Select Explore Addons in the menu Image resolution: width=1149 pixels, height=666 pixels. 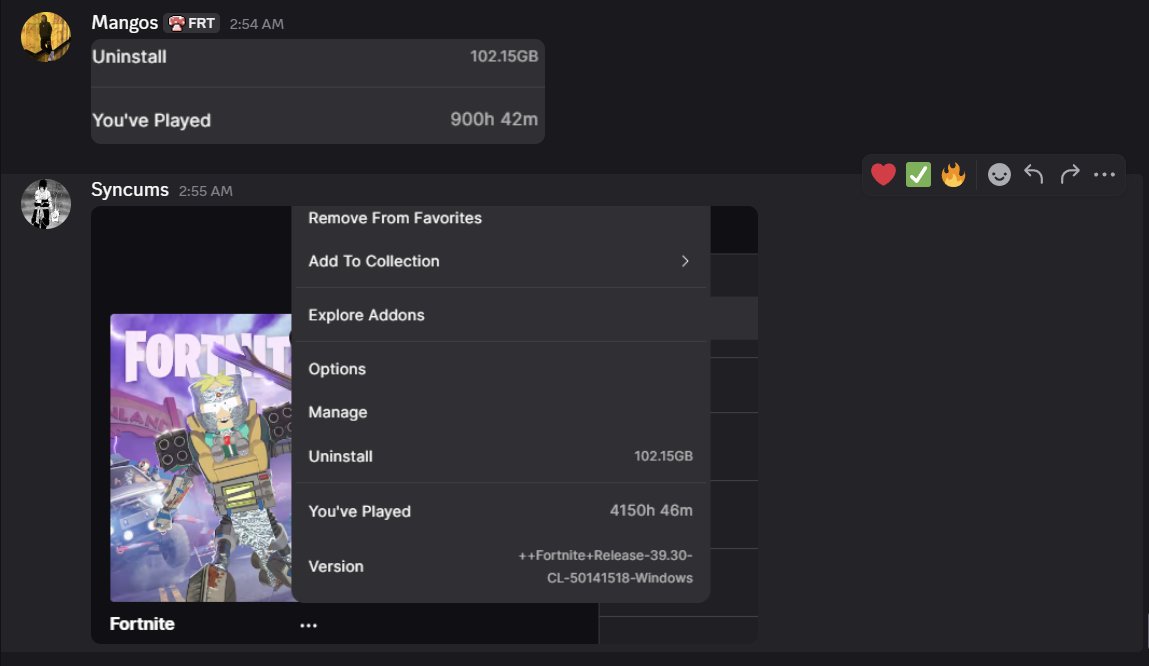point(366,315)
